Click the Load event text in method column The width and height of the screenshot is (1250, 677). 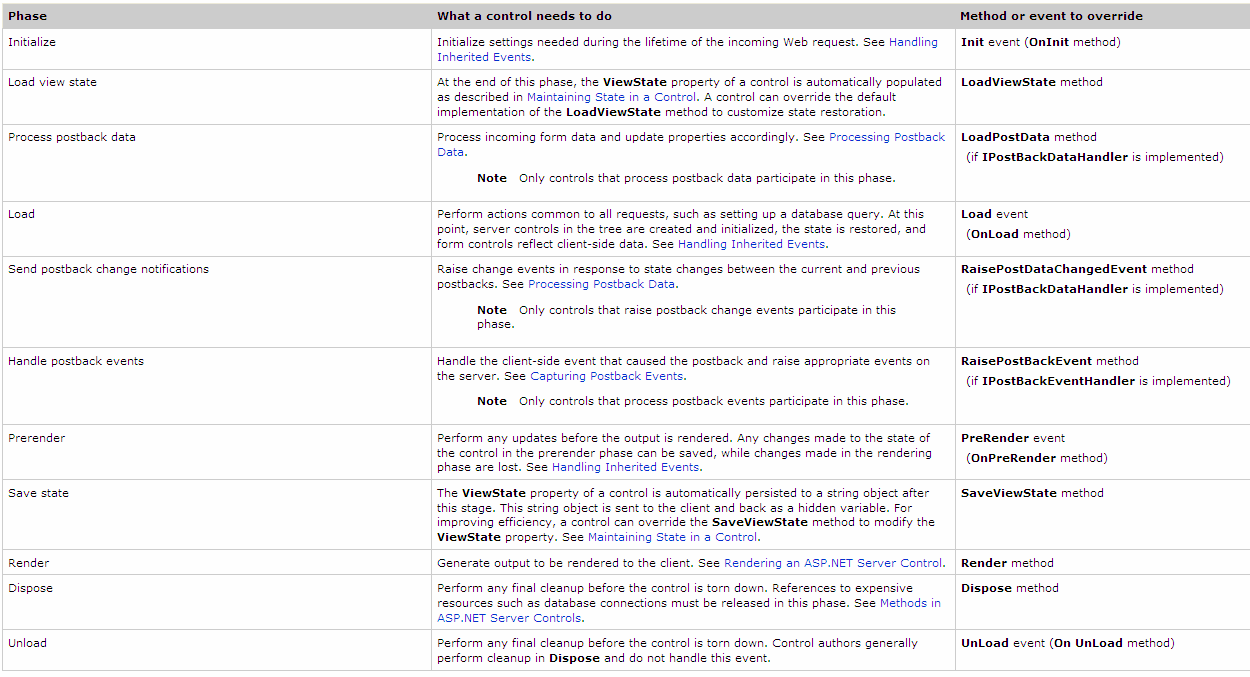coord(994,214)
